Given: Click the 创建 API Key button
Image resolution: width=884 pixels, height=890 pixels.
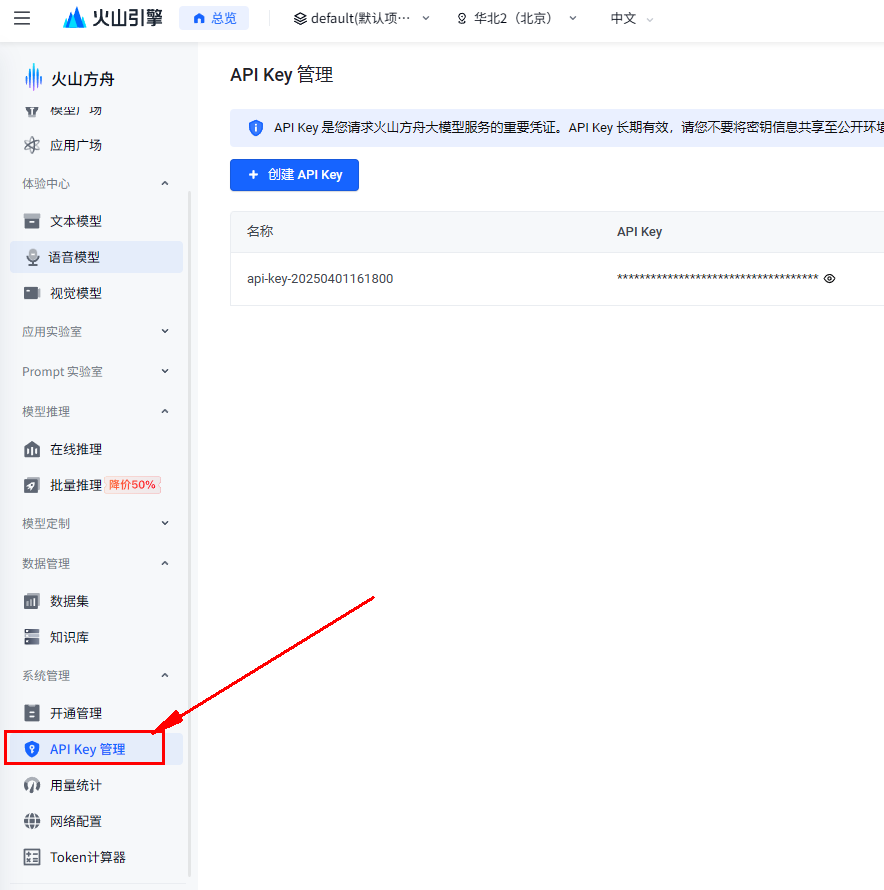Looking at the screenshot, I should [x=294, y=175].
